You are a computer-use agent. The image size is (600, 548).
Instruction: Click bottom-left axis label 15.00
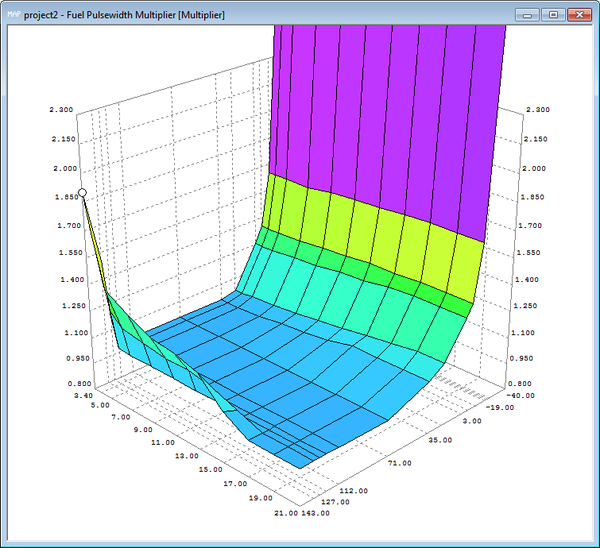(x=210, y=470)
